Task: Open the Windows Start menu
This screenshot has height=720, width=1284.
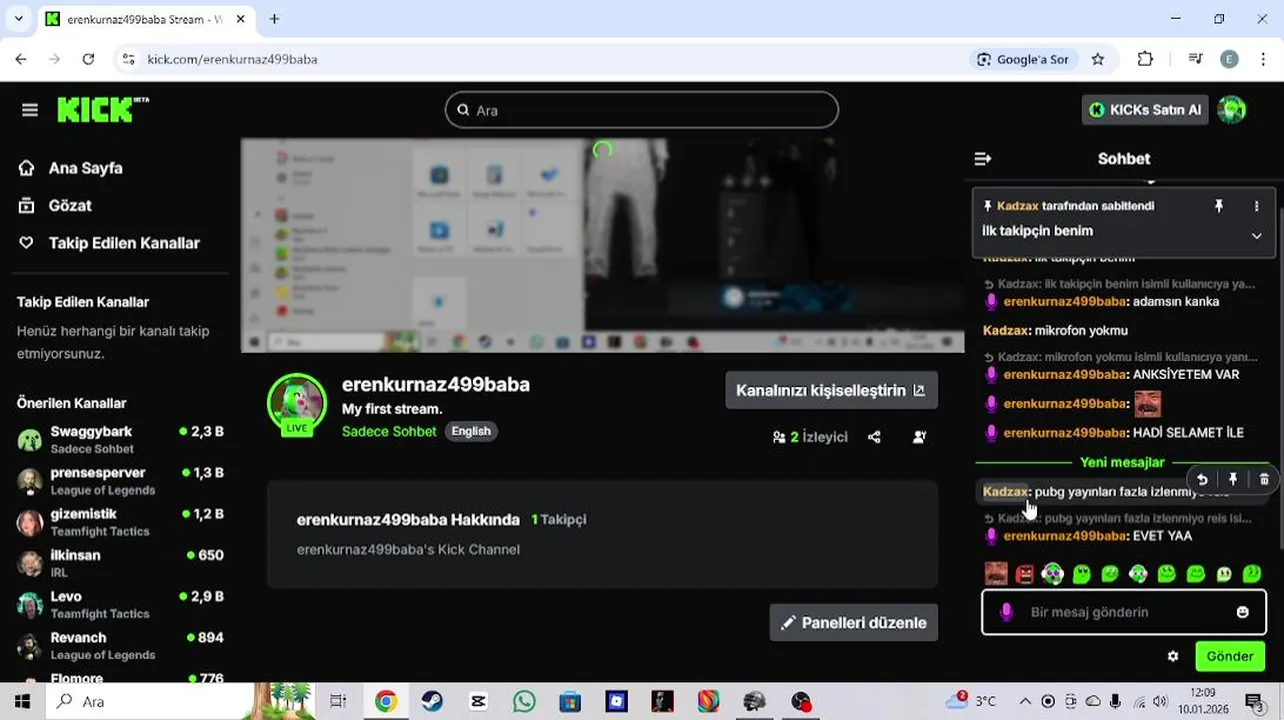Action: coord(22,701)
